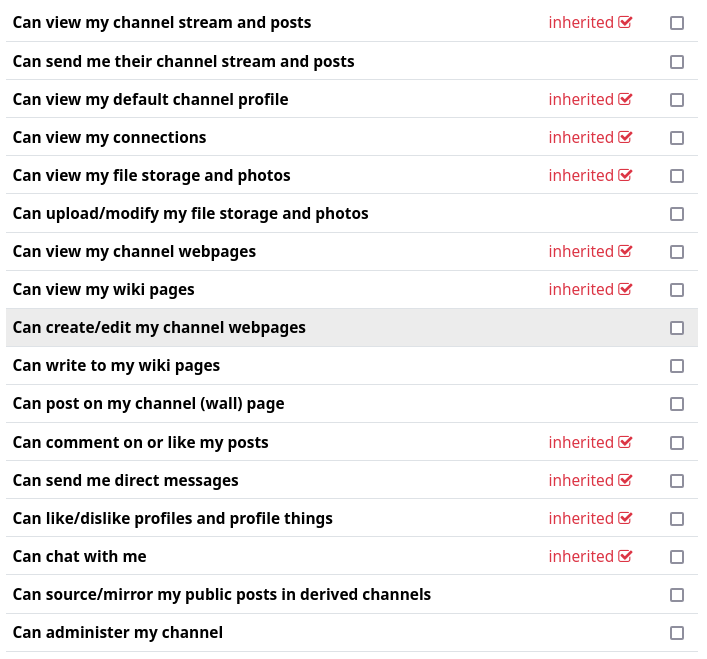
Task: Check 'Can administer my channel' box
Action: [x=677, y=633]
